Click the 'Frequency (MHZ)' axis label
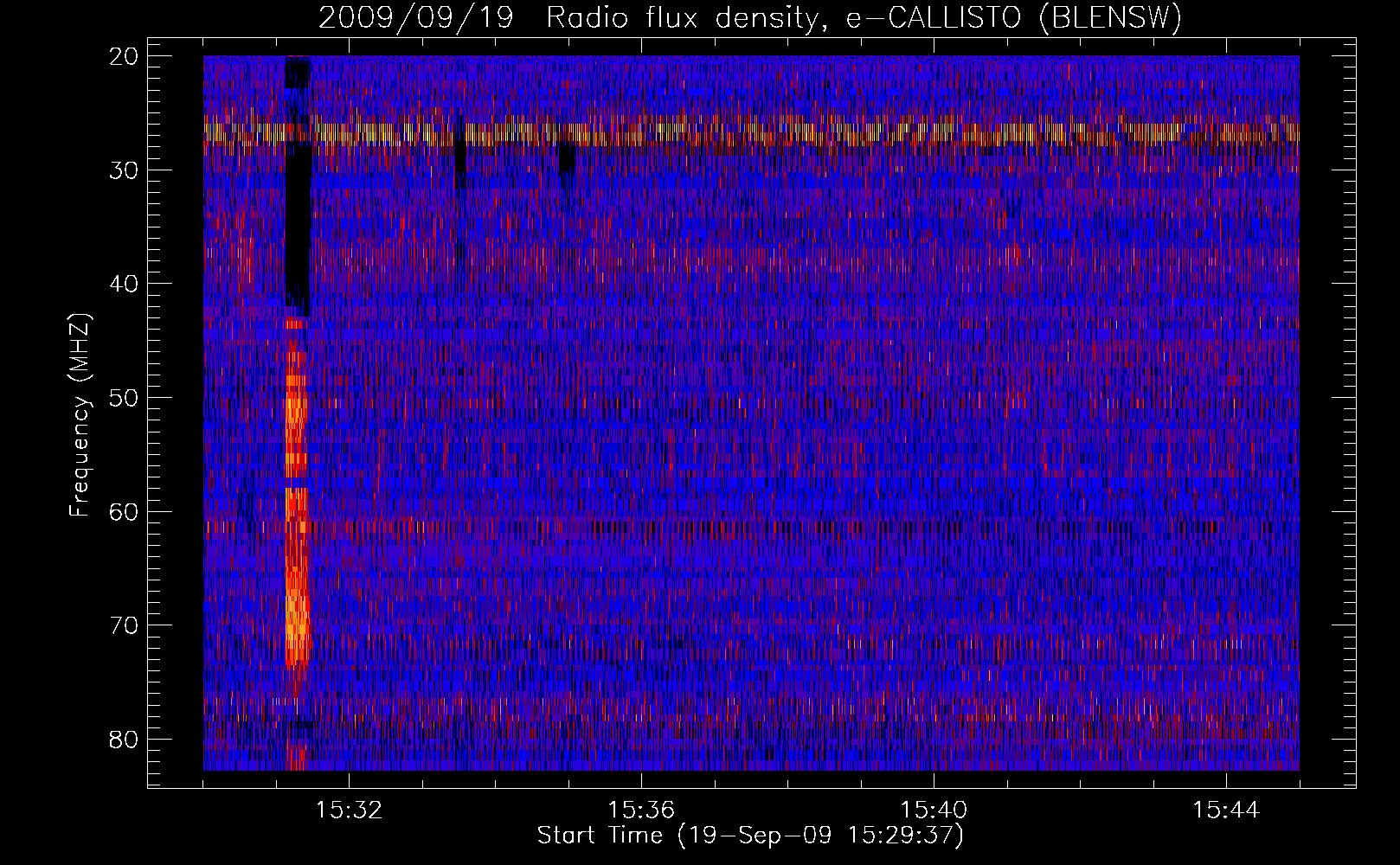This screenshot has width=1400, height=865. click(x=80, y=415)
